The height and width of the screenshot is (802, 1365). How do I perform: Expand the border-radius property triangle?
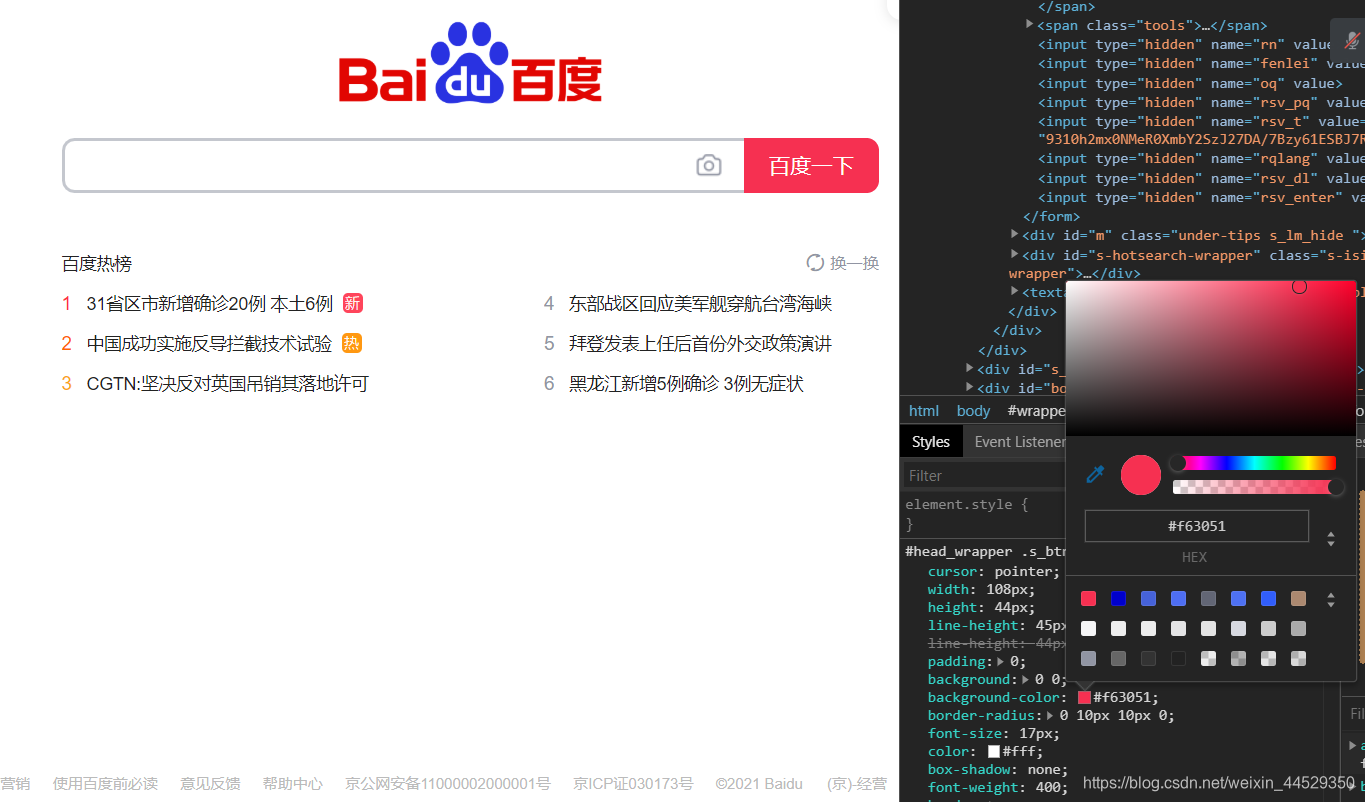point(1052,715)
